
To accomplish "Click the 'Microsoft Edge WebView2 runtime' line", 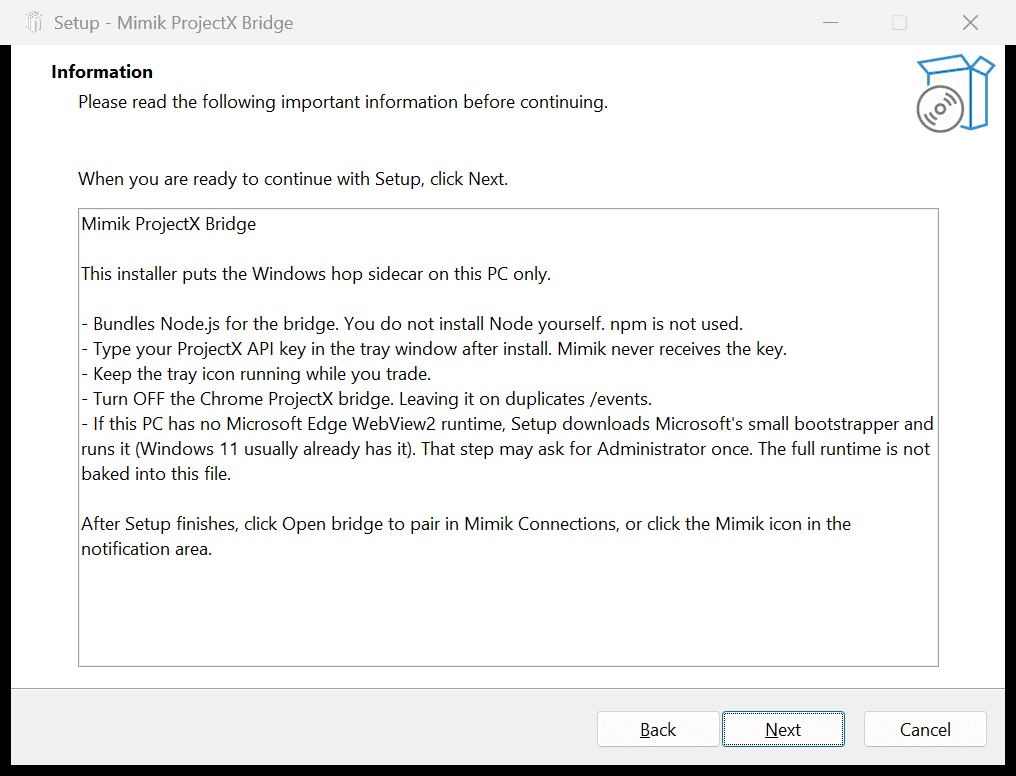I will [507, 424].
